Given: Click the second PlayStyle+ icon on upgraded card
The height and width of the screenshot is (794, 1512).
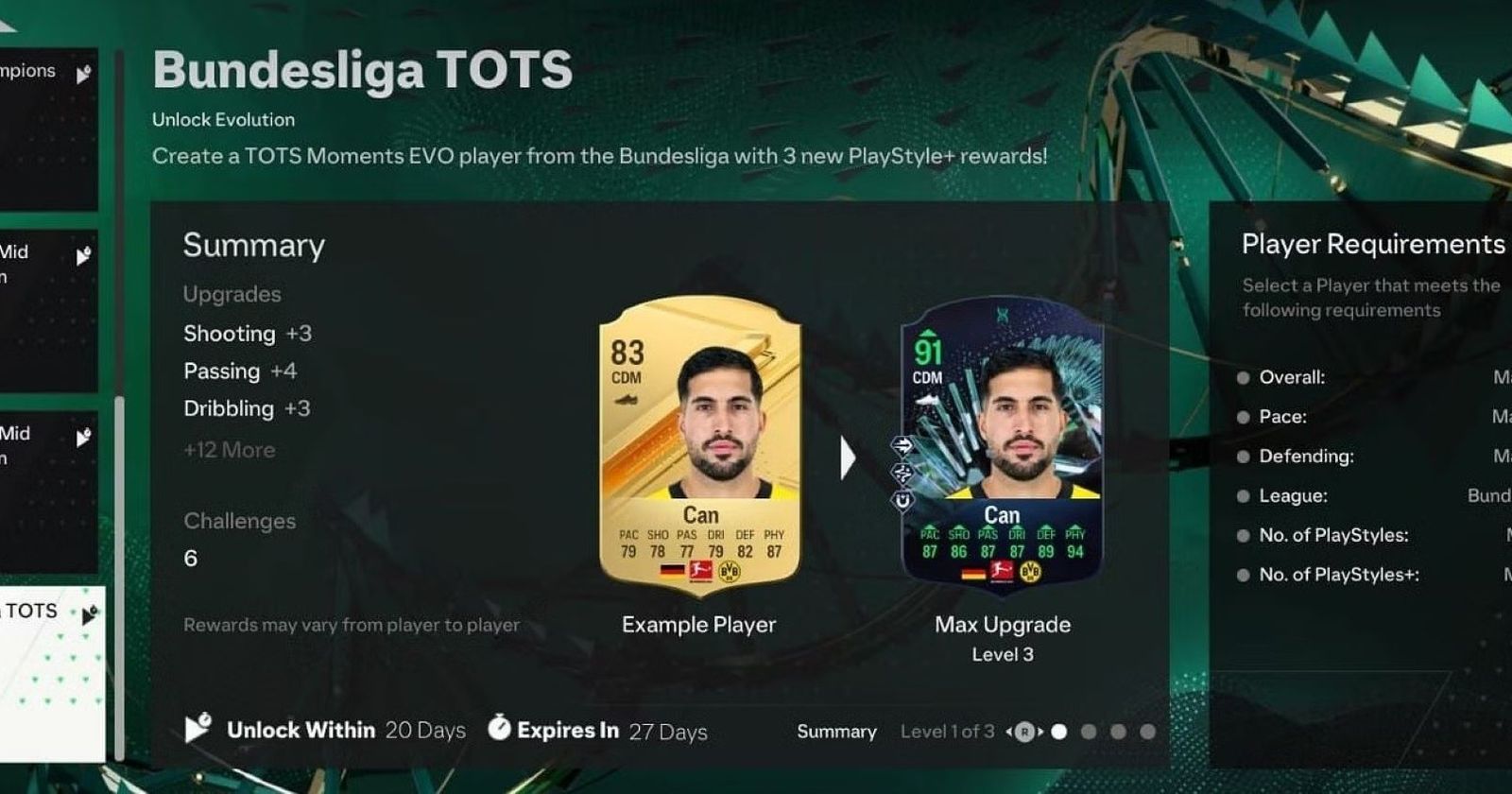Looking at the screenshot, I should 902,473.
